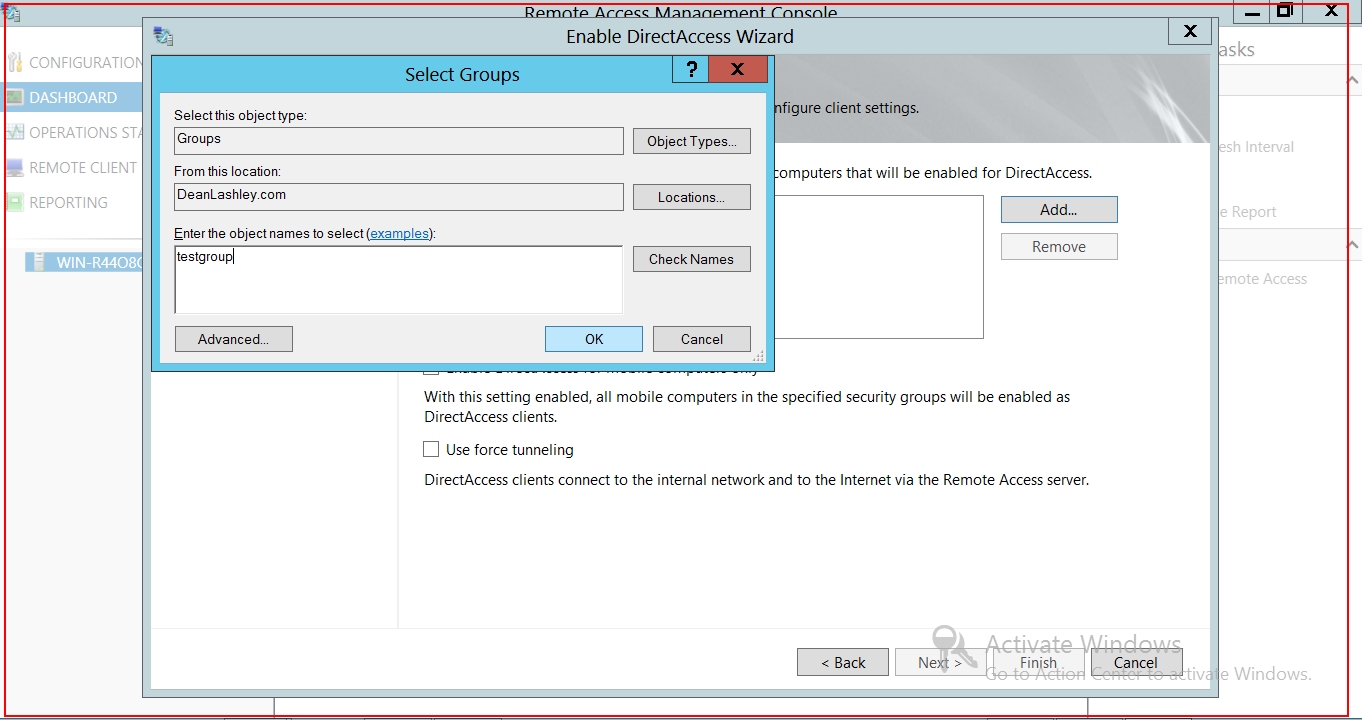Click the Reporting icon in sidebar
1362x720 pixels.
[x=14, y=203]
